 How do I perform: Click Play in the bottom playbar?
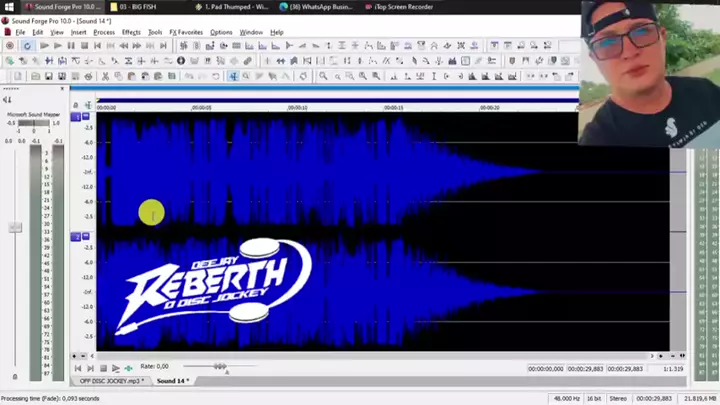[116, 368]
